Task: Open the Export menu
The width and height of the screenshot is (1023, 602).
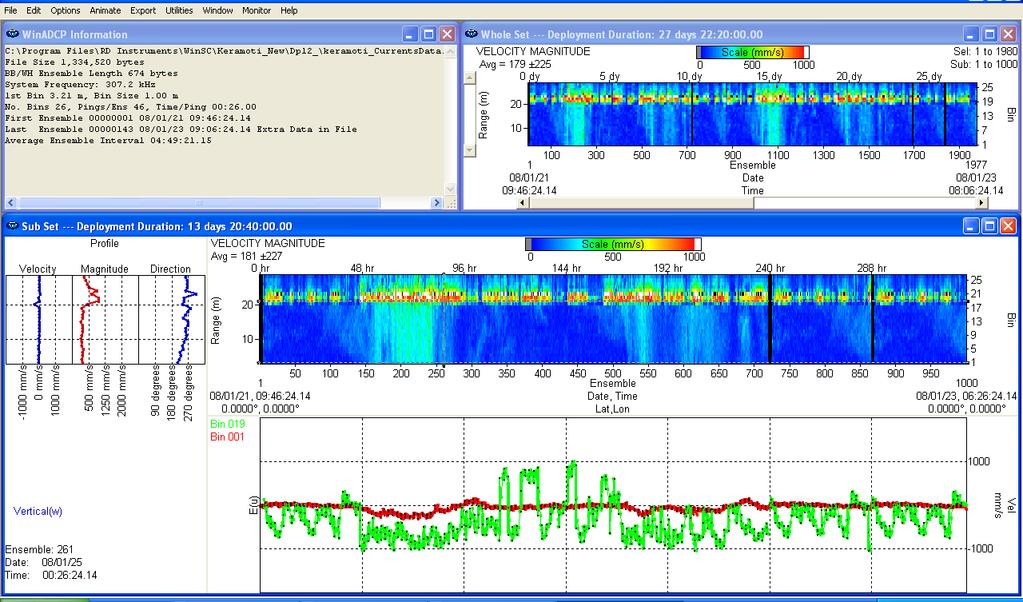Action: [143, 10]
